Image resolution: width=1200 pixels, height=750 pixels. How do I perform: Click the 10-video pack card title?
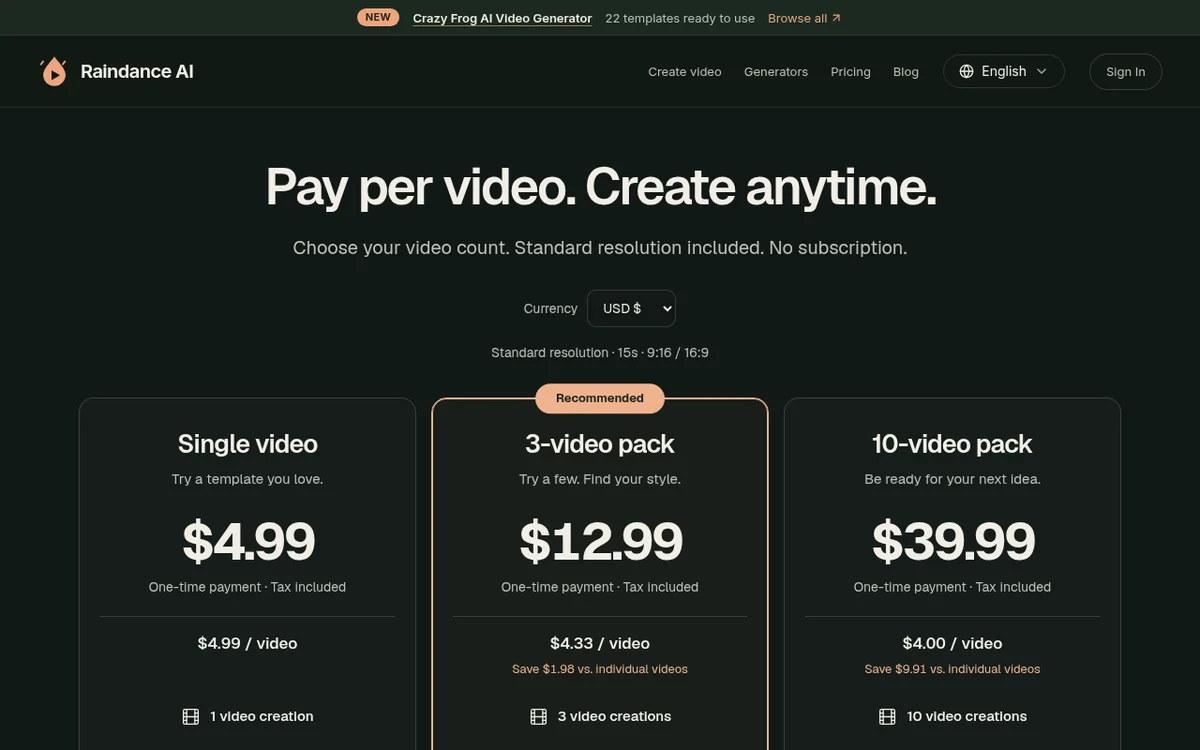pyautogui.click(x=952, y=444)
